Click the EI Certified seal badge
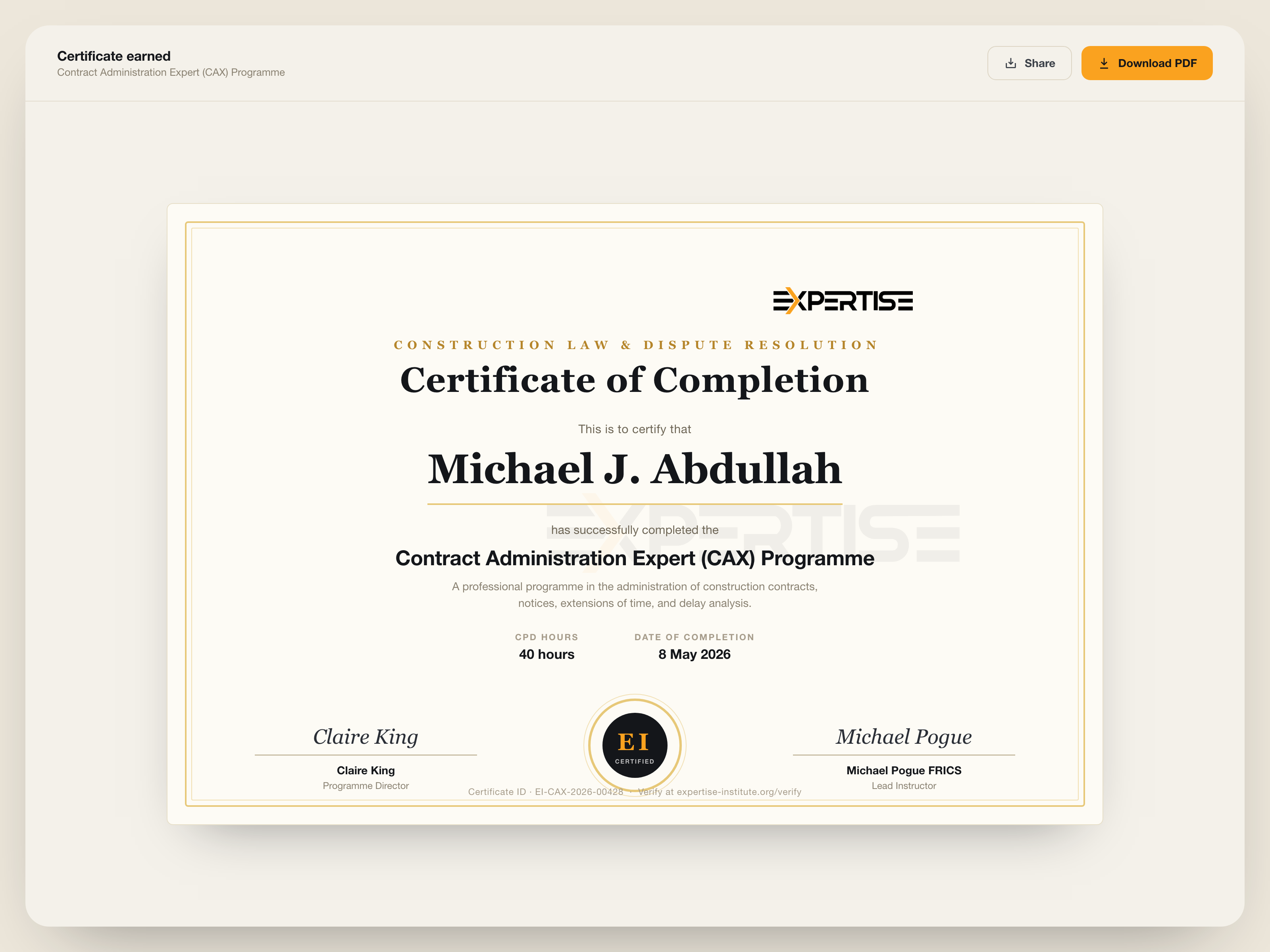 tap(635, 745)
